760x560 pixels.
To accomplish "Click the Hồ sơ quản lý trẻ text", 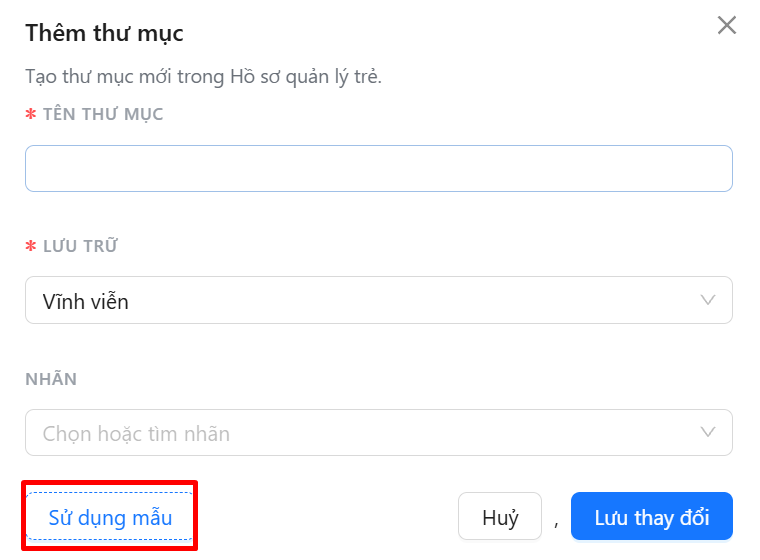I will [x=305, y=77].
